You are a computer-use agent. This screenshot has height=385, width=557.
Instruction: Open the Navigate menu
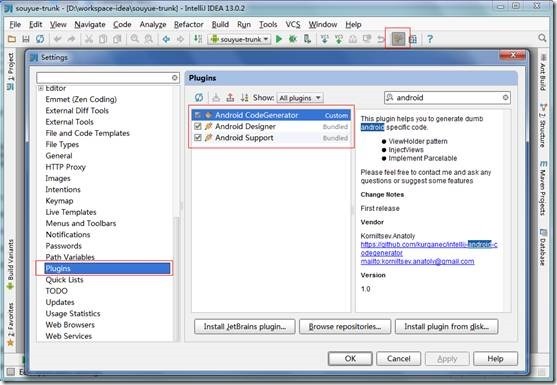click(x=90, y=24)
